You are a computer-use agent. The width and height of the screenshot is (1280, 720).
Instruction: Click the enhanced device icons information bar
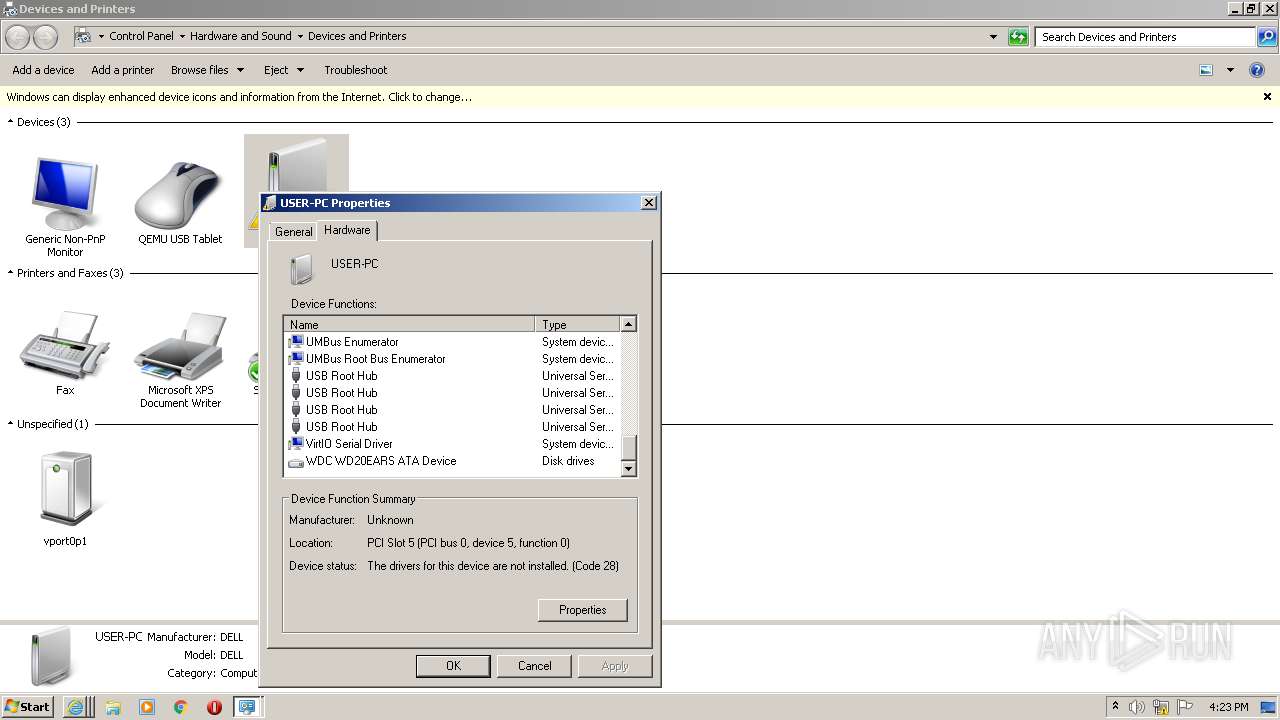pyautogui.click(x=240, y=97)
